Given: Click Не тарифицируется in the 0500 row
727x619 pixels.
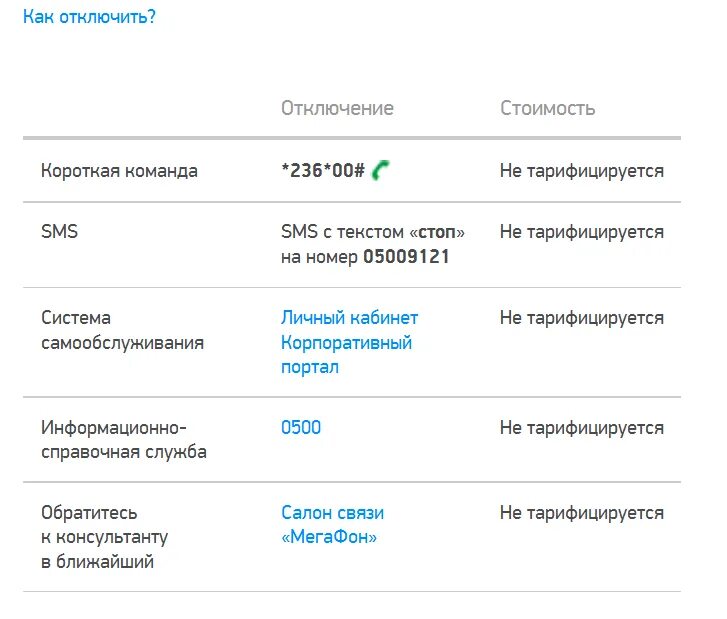Looking at the screenshot, I should click(582, 428).
